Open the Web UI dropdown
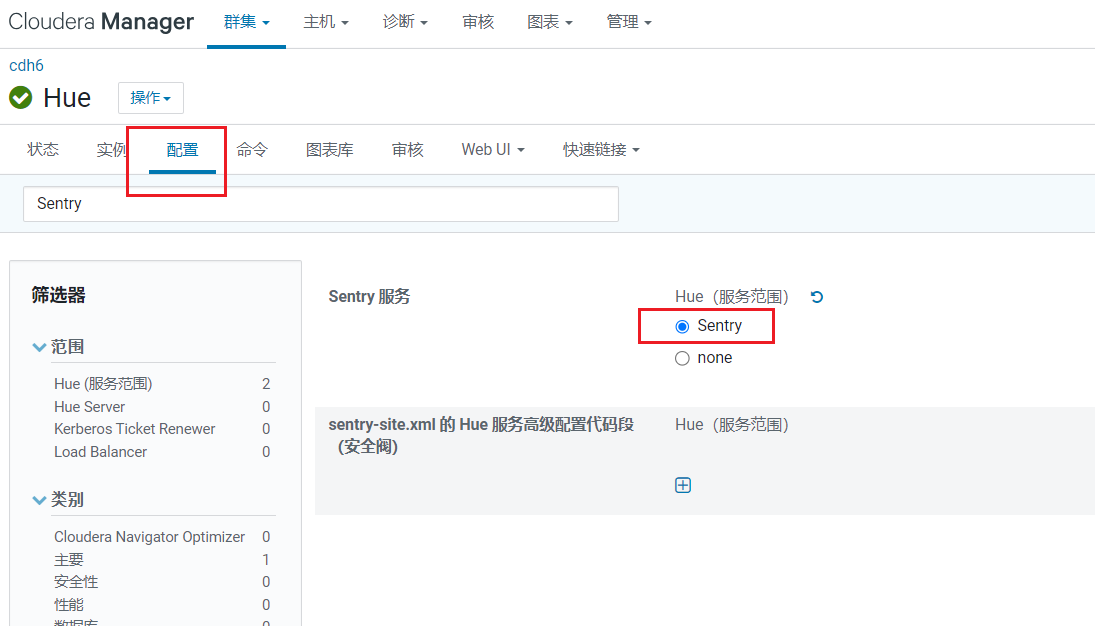This screenshot has height=626, width=1095. point(493,150)
